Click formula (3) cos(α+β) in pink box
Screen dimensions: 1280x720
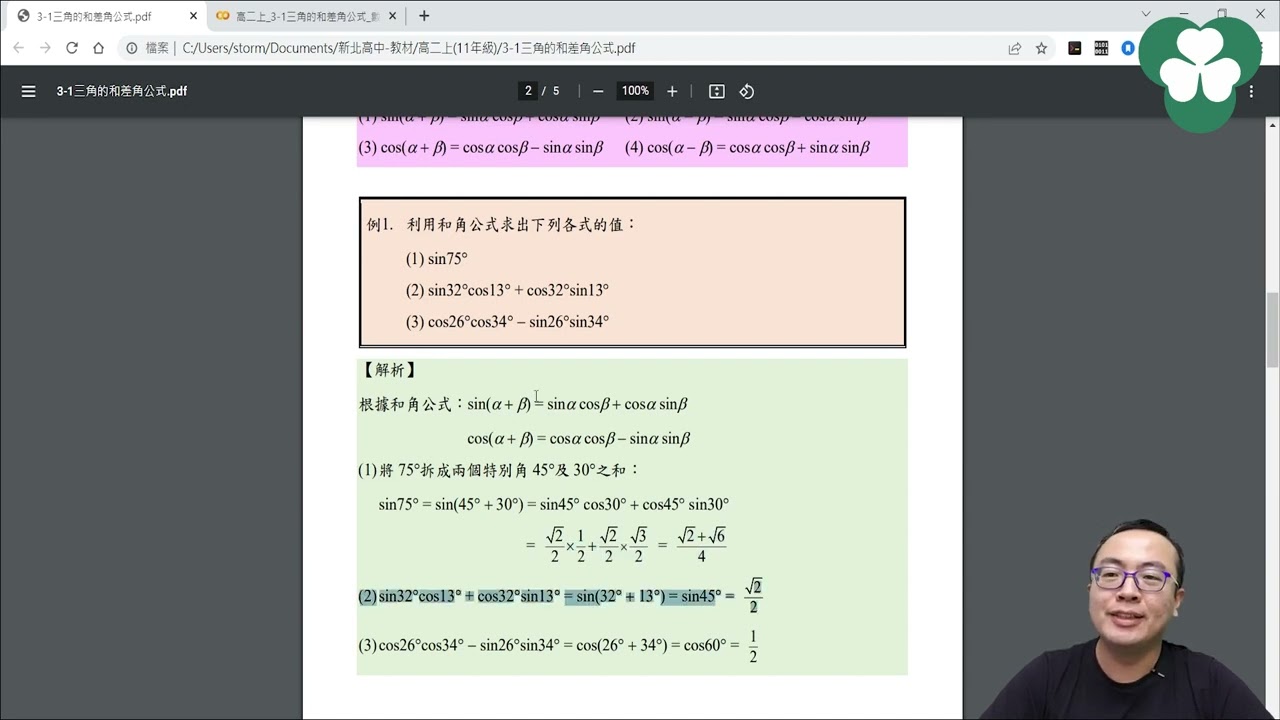click(481, 148)
